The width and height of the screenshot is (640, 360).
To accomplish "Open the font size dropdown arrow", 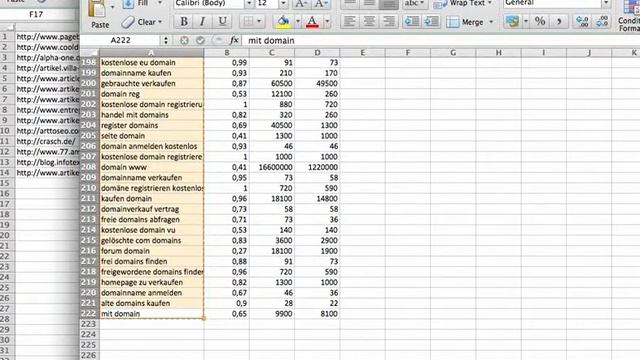I will pos(283,4).
